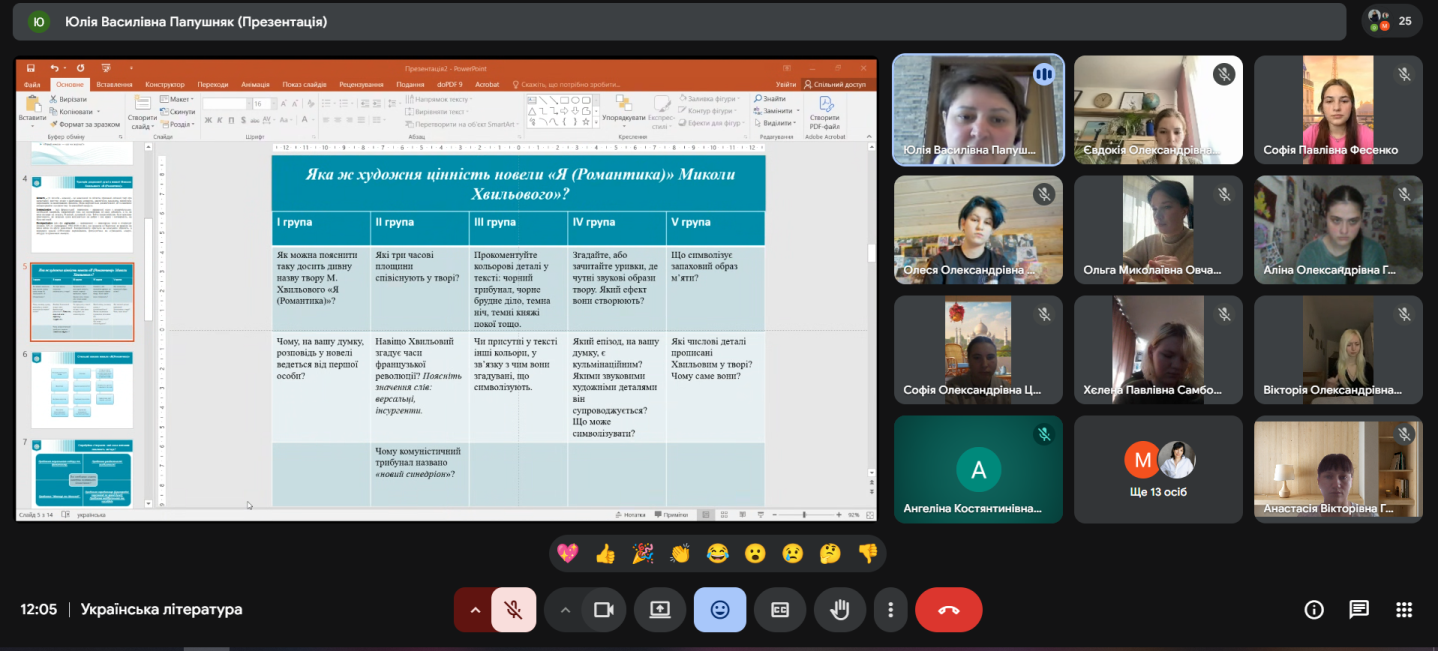Toggle the camera on or off
1438x651 pixels.
pos(603,610)
